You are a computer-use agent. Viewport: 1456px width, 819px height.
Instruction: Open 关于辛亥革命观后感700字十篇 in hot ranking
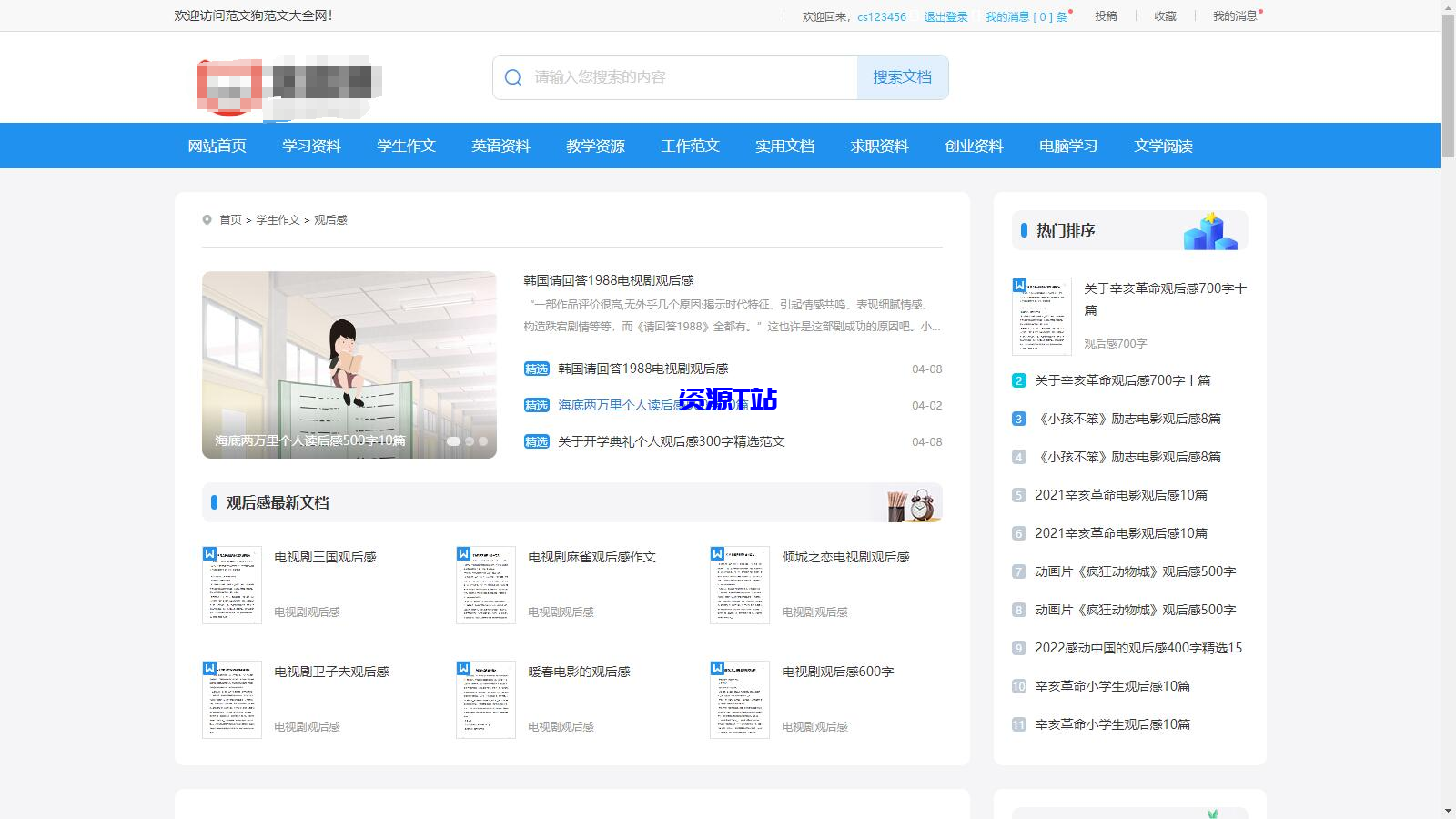point(1165,299)
